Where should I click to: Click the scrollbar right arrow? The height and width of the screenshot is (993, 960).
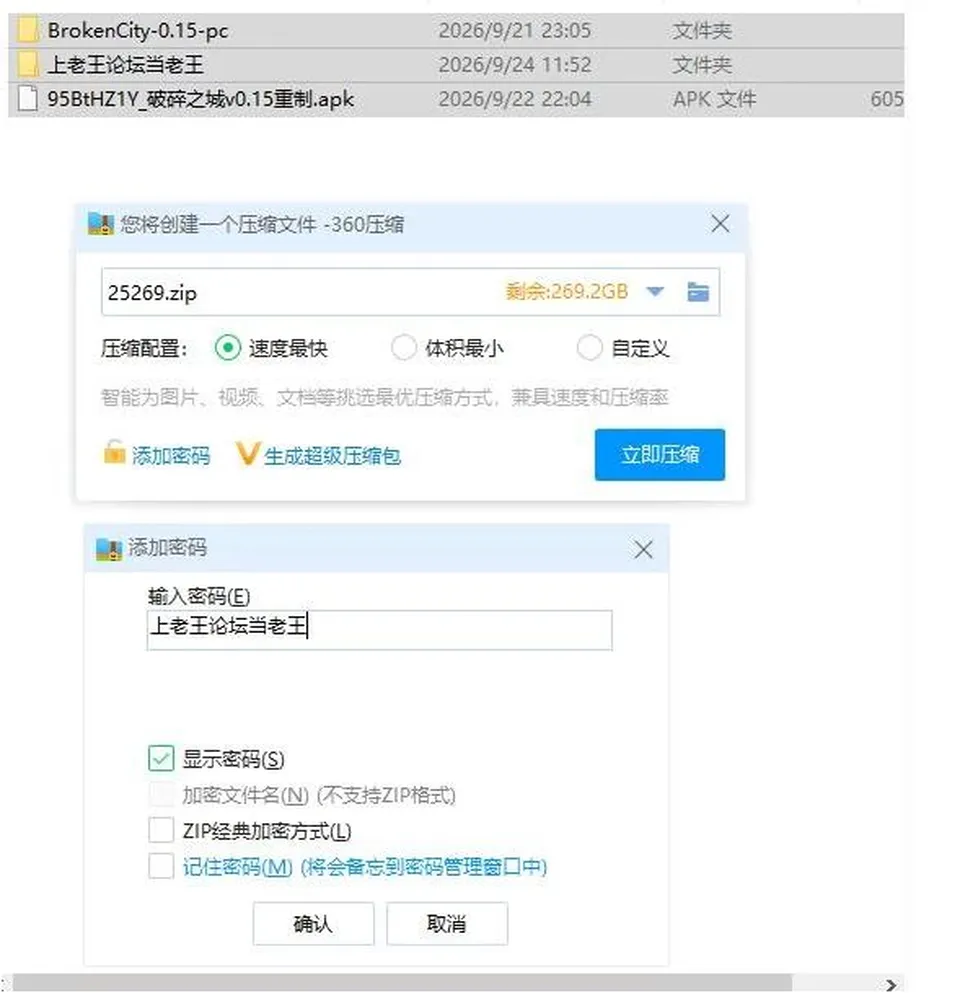[x=891, y=984]
